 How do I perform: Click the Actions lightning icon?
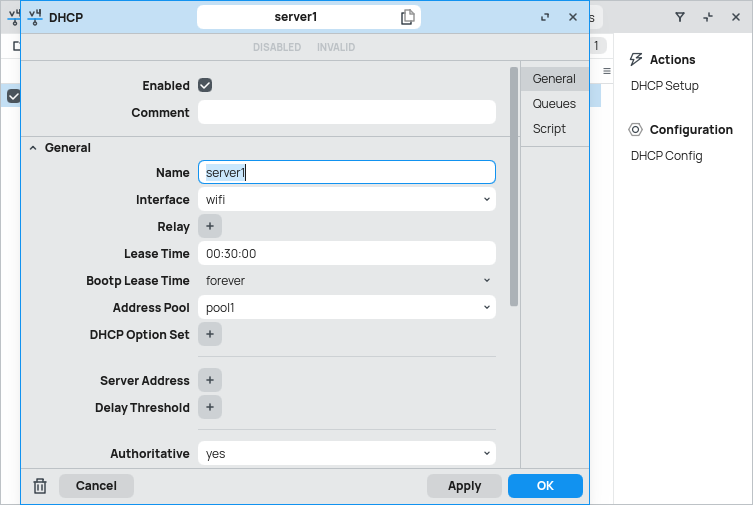coord(635,60)
